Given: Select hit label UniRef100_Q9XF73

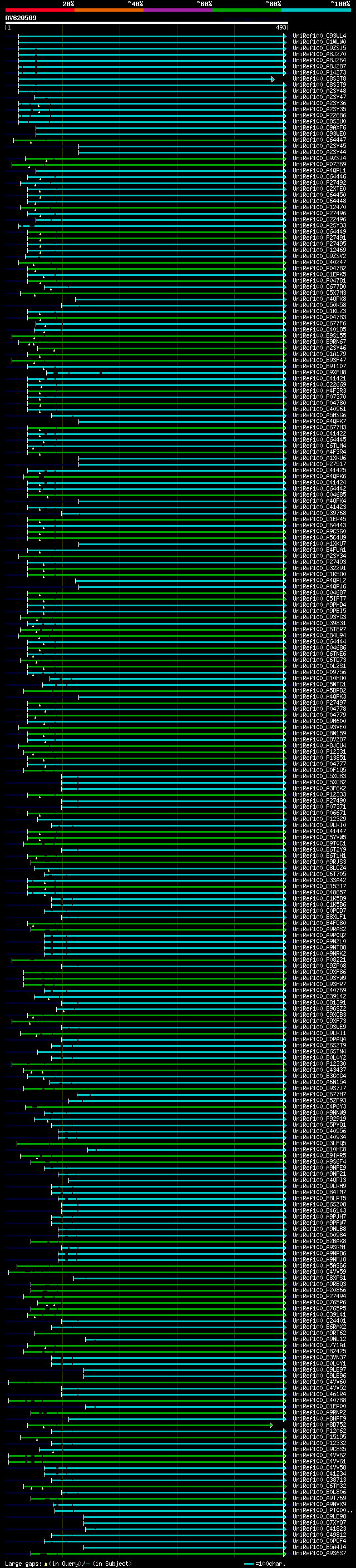Looking at the screenshot, I should click(x=319, y=1021).
